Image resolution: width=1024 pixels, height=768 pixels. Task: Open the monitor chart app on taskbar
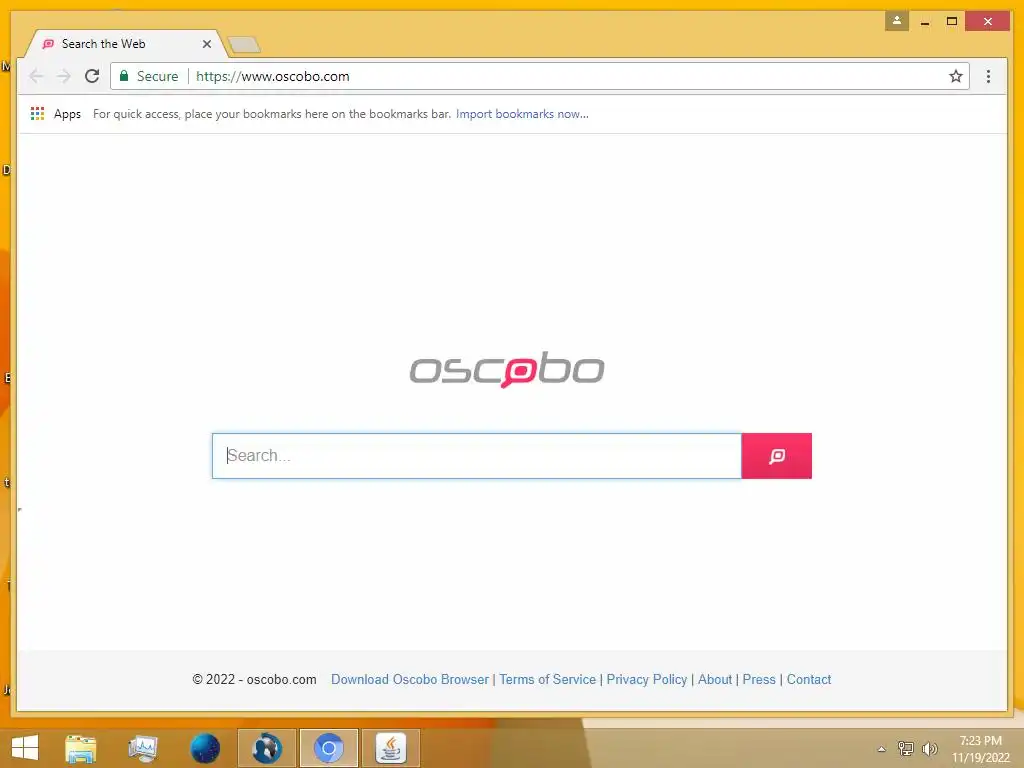[142, 748]
